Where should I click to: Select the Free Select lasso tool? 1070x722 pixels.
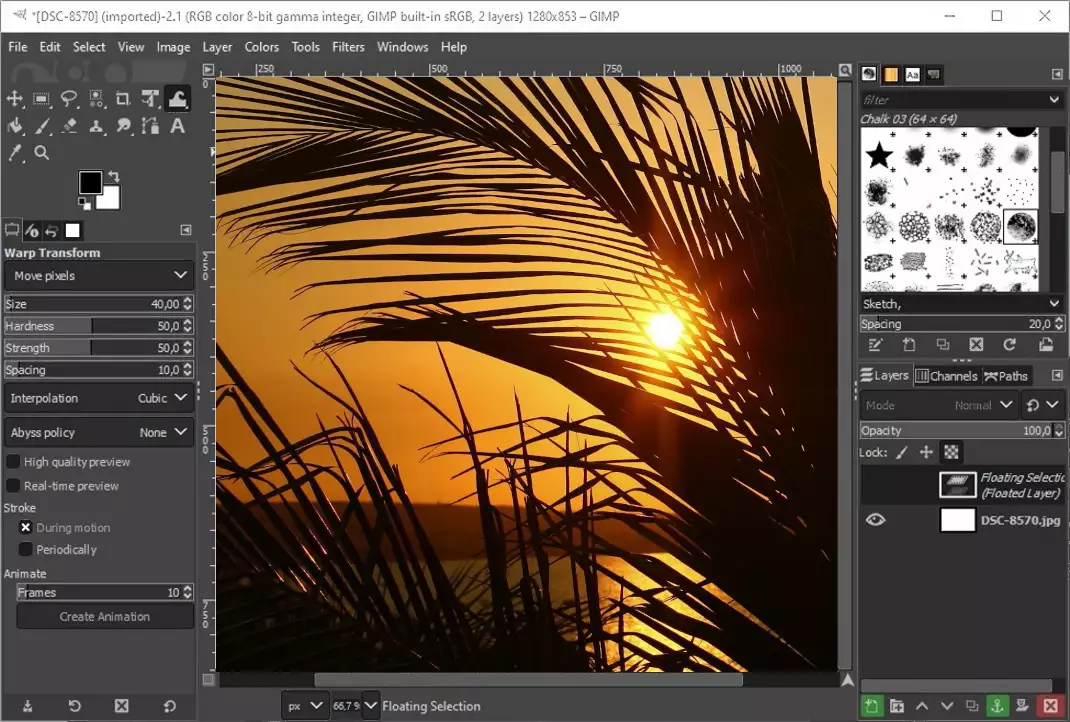click(x=69, y=98)
